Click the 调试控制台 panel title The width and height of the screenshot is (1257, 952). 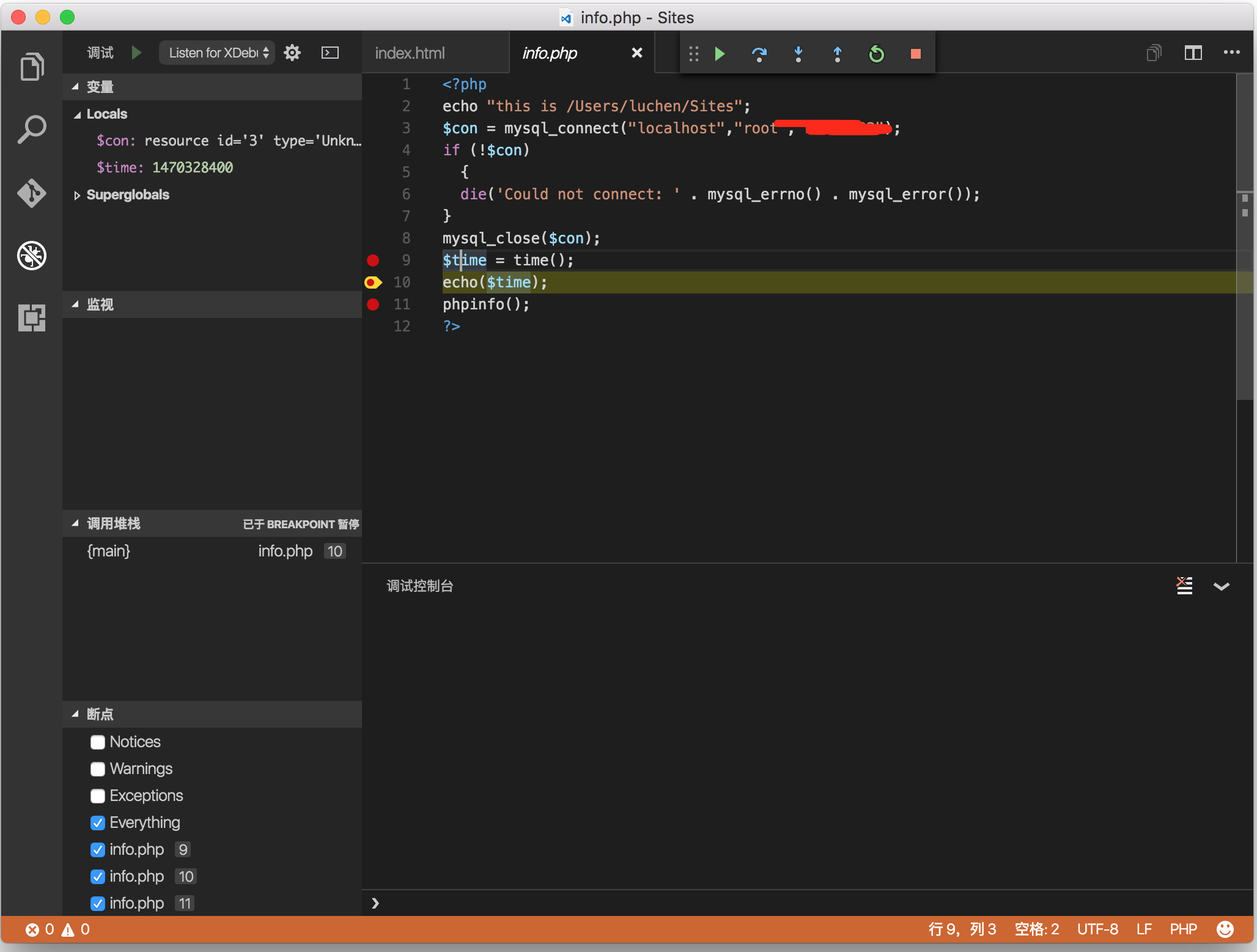click(x=420, y=586)
